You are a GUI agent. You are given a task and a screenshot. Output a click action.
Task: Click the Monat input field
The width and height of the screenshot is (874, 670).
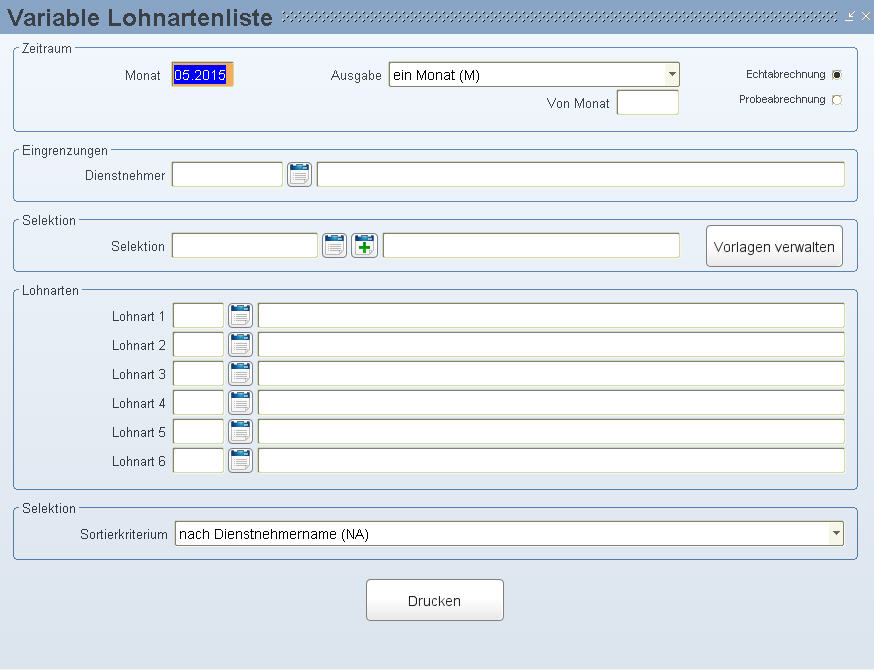(202, 75)
